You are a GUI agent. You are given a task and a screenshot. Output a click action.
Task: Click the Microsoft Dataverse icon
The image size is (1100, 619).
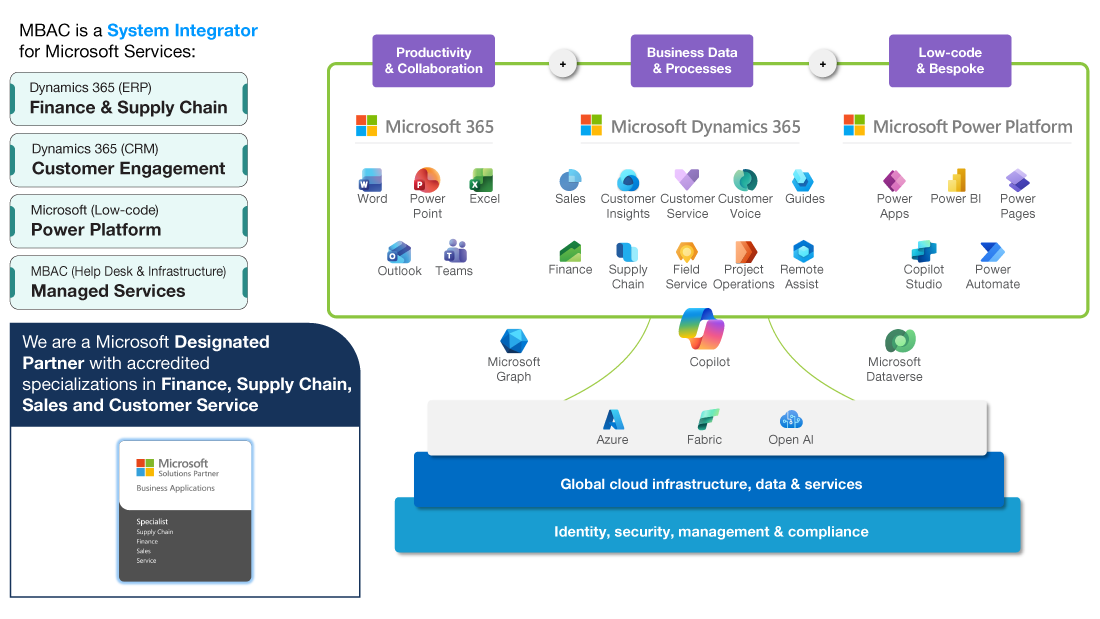tap(900, 340)
